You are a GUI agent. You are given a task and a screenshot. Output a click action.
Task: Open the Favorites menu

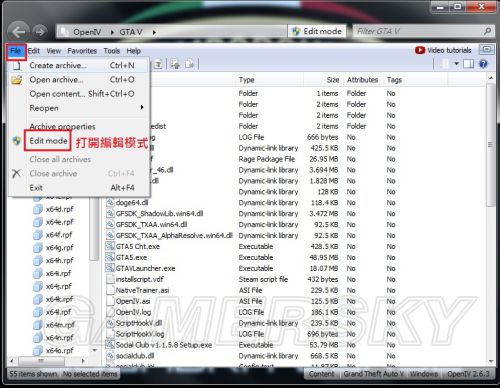(82, 51)
